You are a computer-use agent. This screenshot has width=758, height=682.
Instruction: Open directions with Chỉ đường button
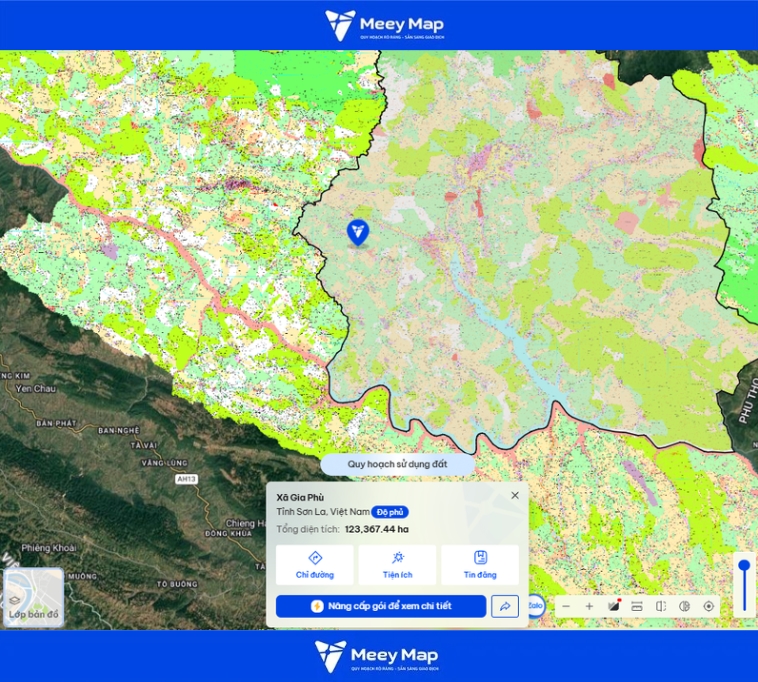coord(315,565)
